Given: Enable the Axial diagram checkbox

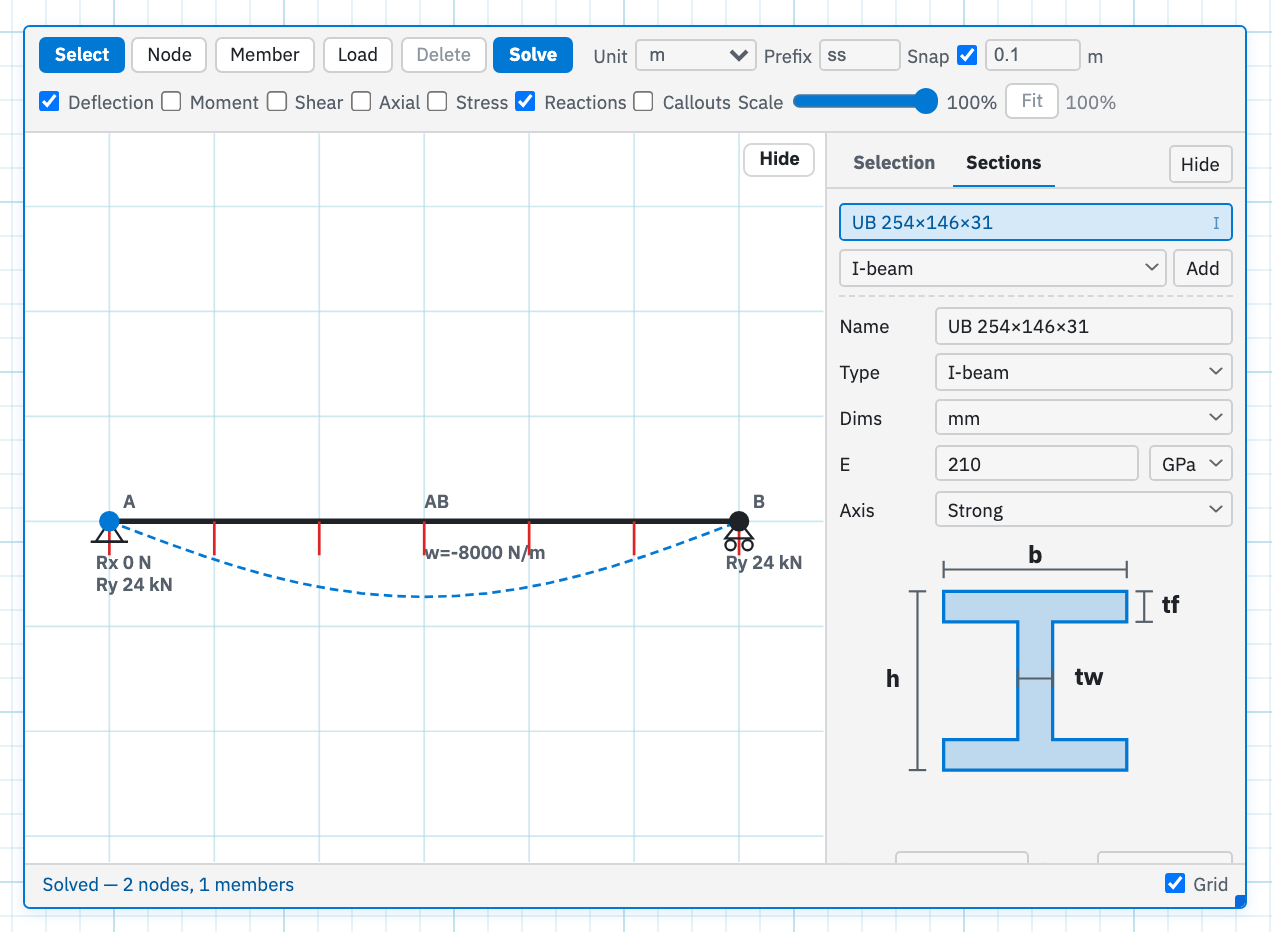Looking at the screenshot, I should coord(361,101).
